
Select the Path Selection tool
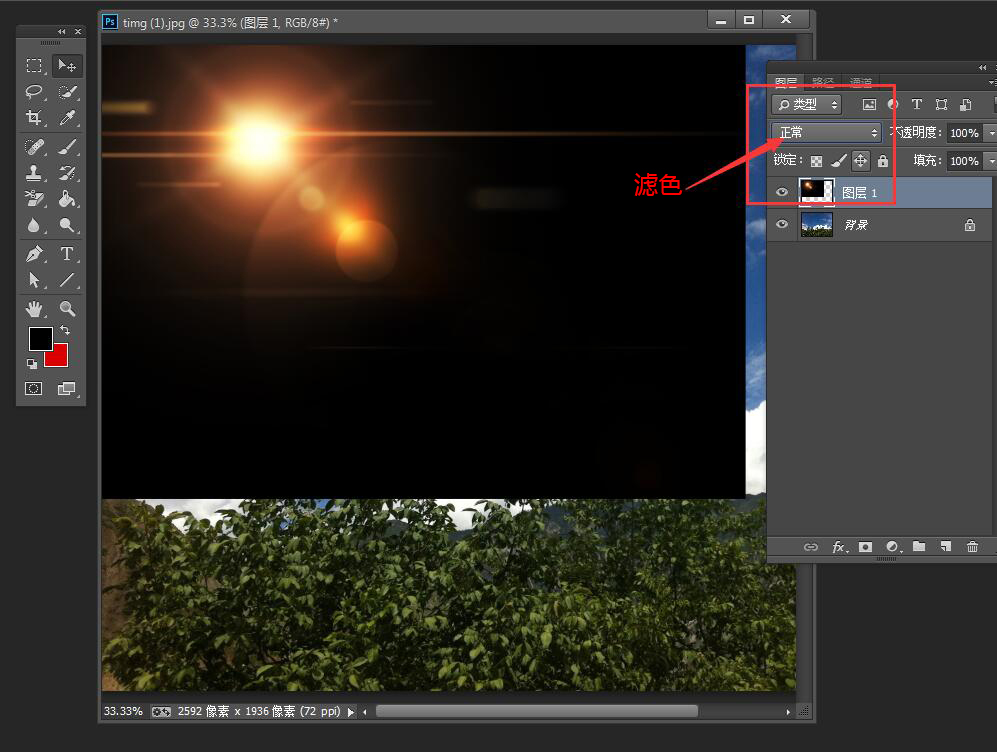pos(34,280)
